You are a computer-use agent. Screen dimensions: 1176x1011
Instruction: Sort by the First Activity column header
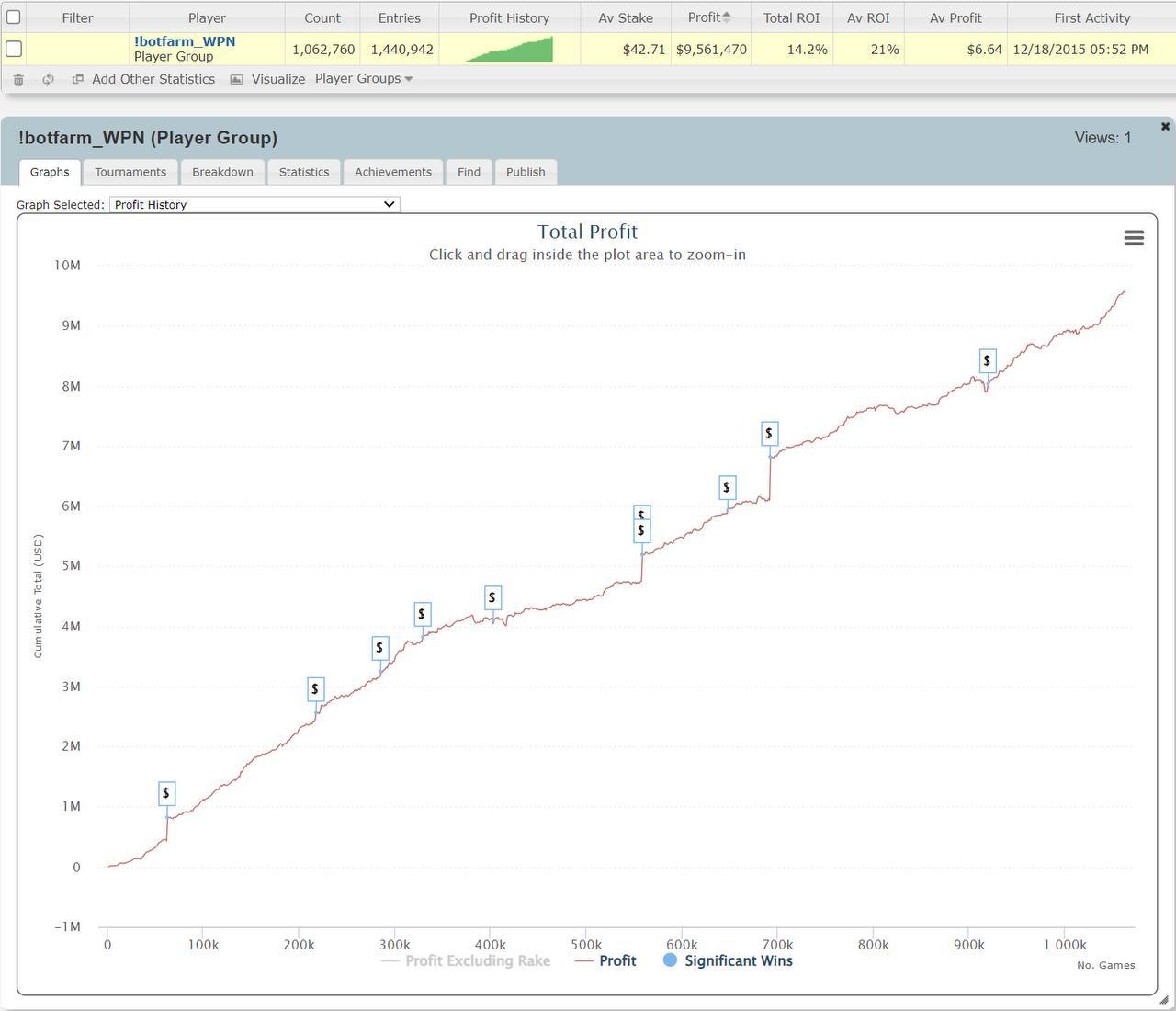1092,17
